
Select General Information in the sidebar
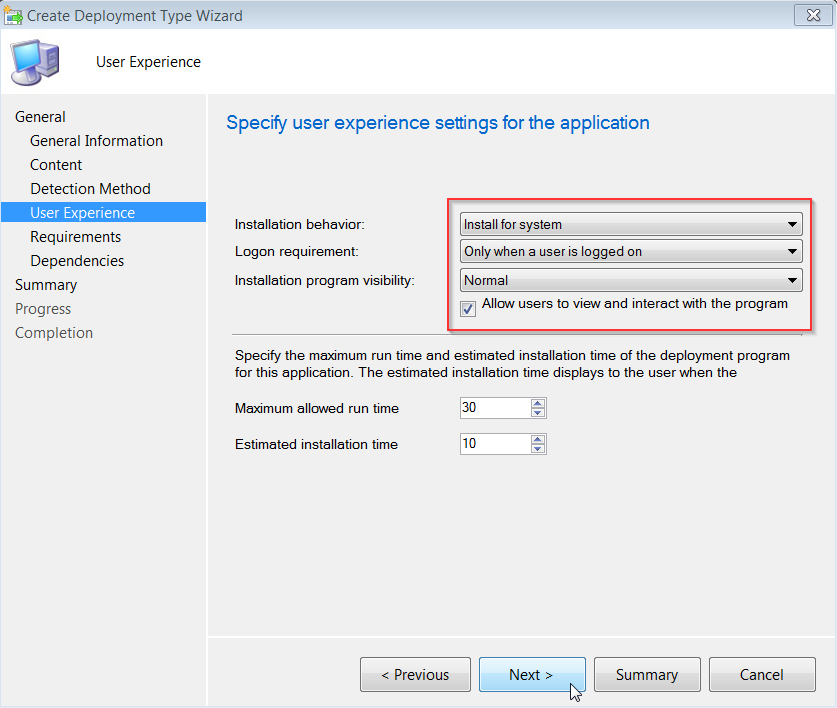click(x=96, y=140)
